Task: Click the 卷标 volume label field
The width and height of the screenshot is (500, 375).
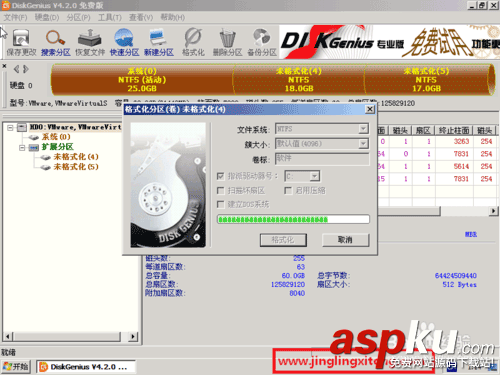Action: [x=322, y=159]
